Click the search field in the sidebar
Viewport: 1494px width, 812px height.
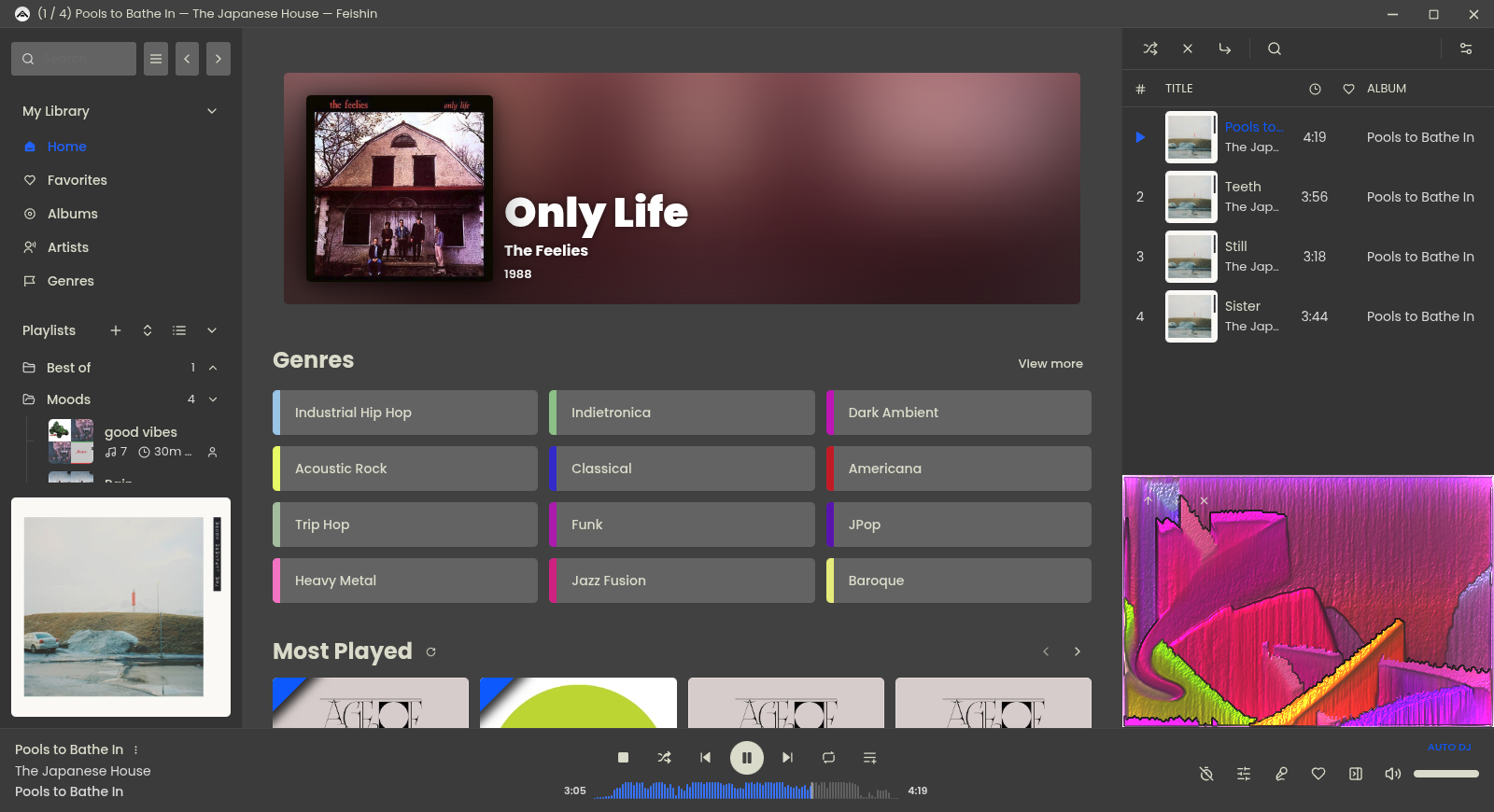(x=74, y=59)
